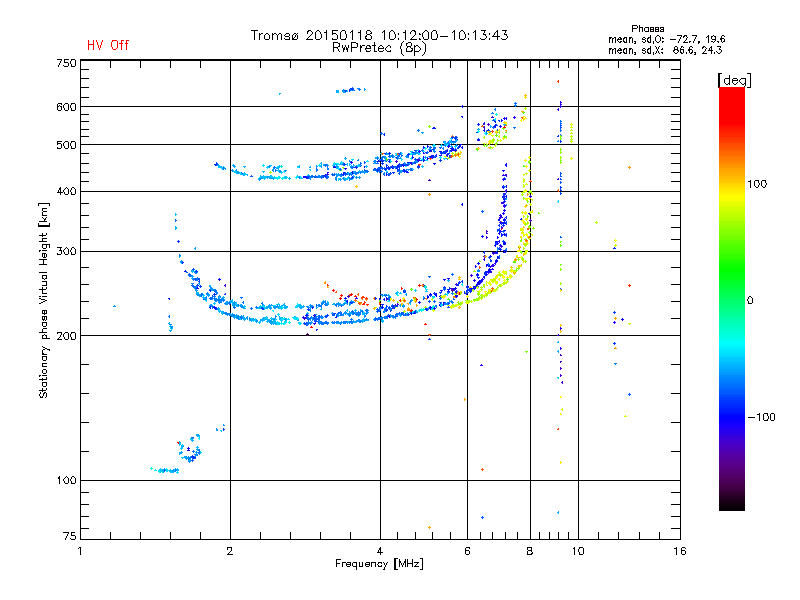Screen dimensions: 800x600
Task: Click the colorbar label '0'
Action: (750, 301)
